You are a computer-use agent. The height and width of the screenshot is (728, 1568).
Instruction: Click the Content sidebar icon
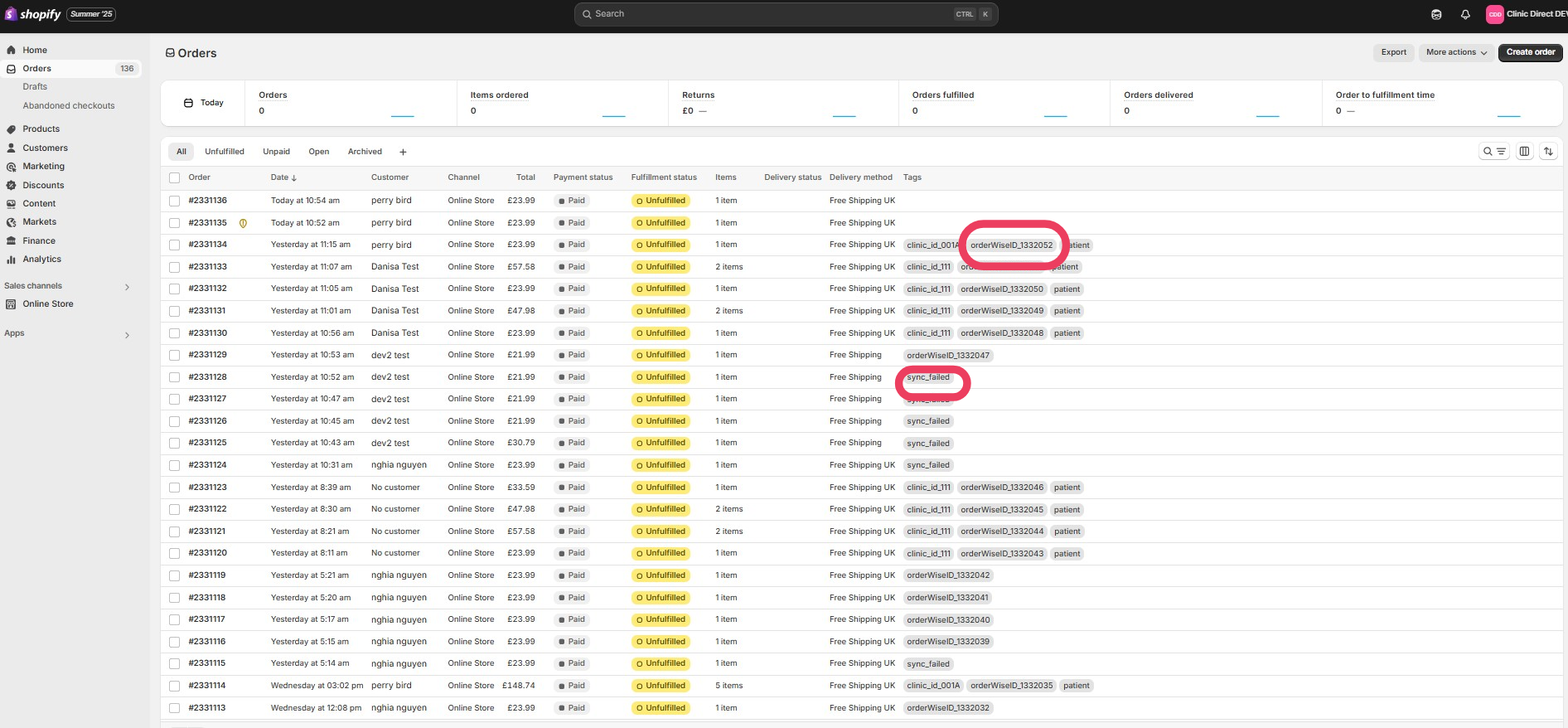11,203
